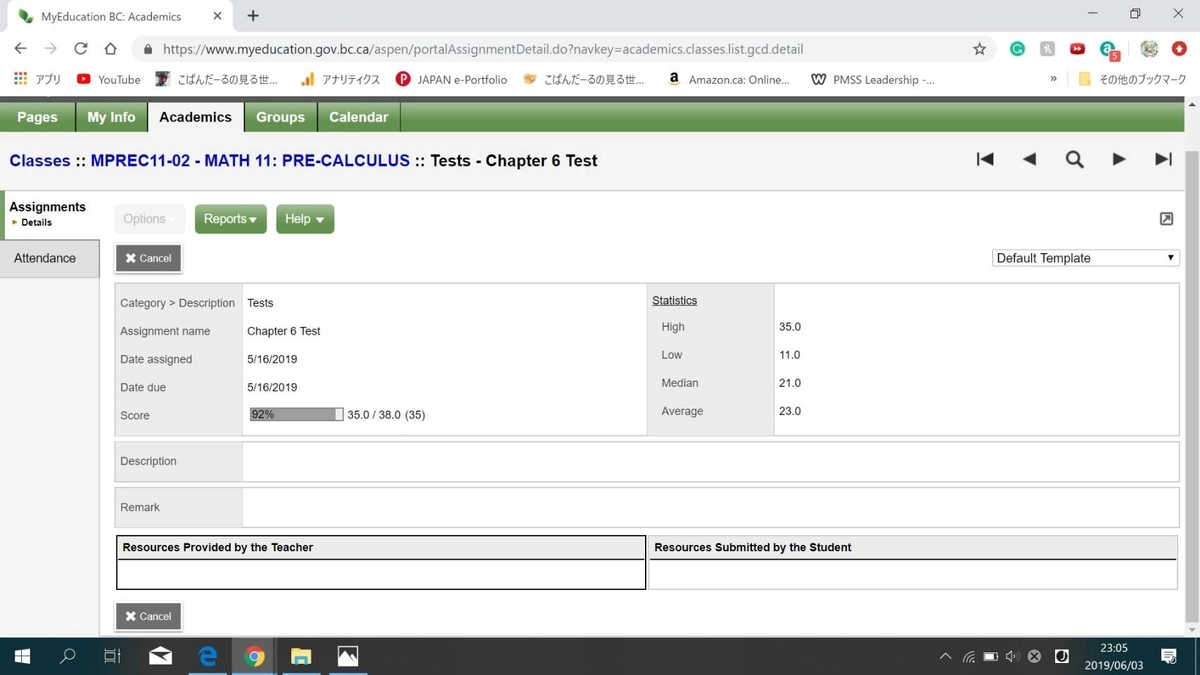
Task: Show hidden bookmarks overflow chevron
Action: point(1053,79)
